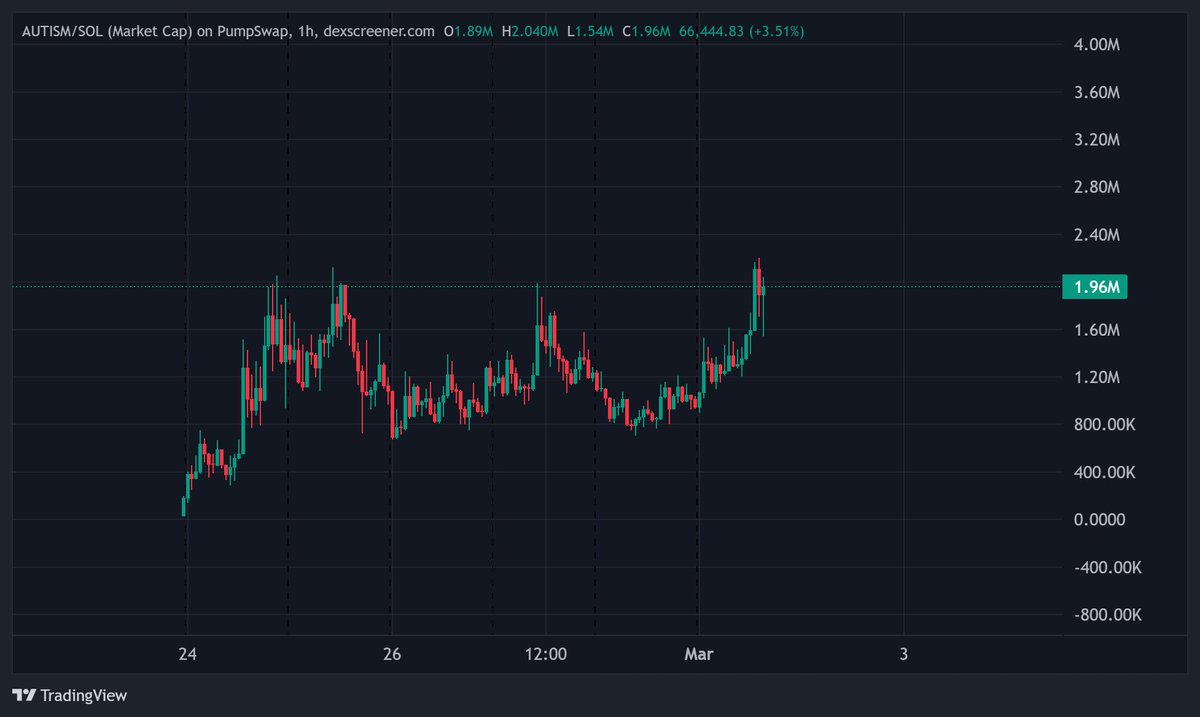
Task: Click the 3 date label on time axis
Action: tap(903, 655)
